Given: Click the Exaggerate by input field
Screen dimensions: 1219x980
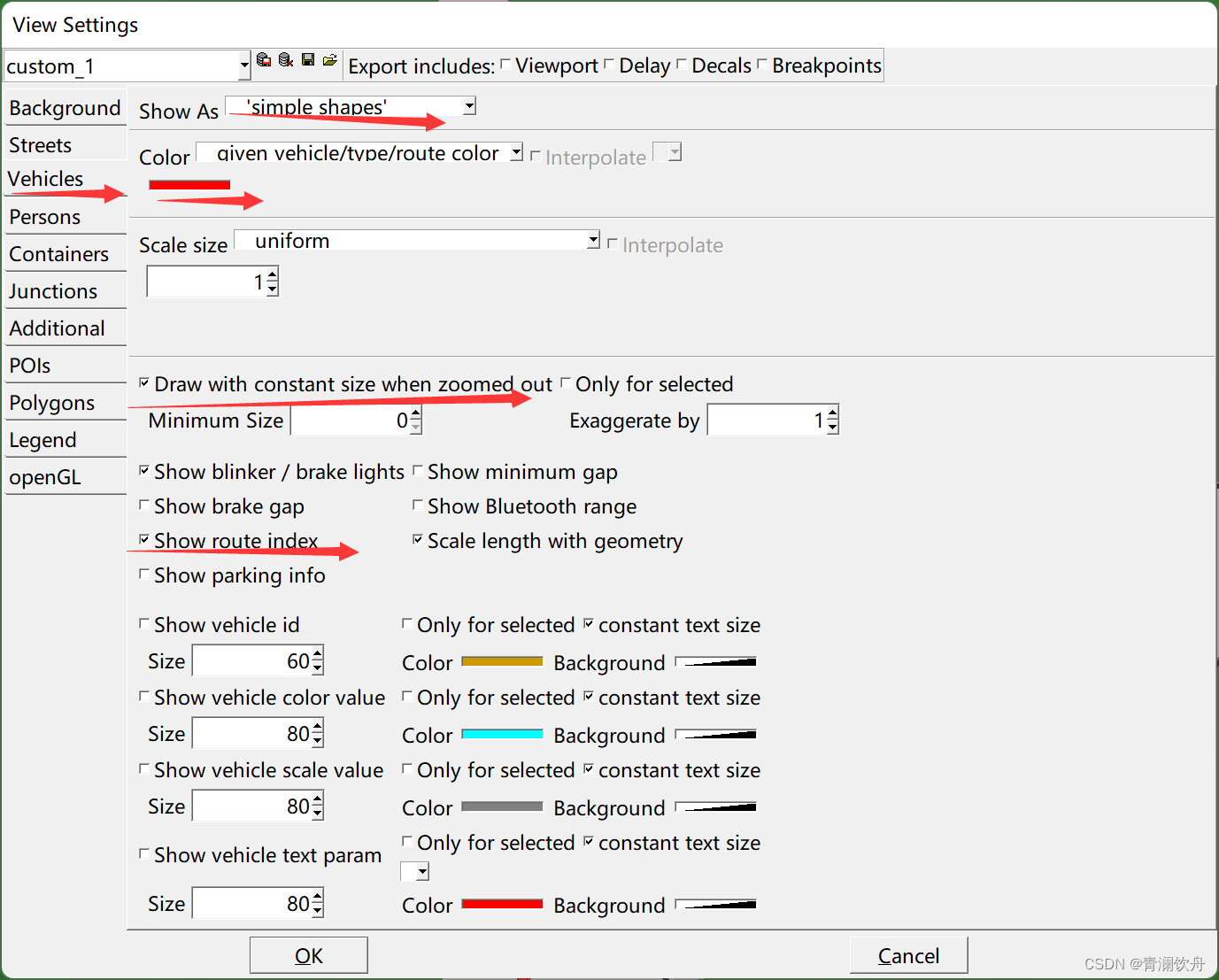Looking at the screenshot, I should 767,421.
